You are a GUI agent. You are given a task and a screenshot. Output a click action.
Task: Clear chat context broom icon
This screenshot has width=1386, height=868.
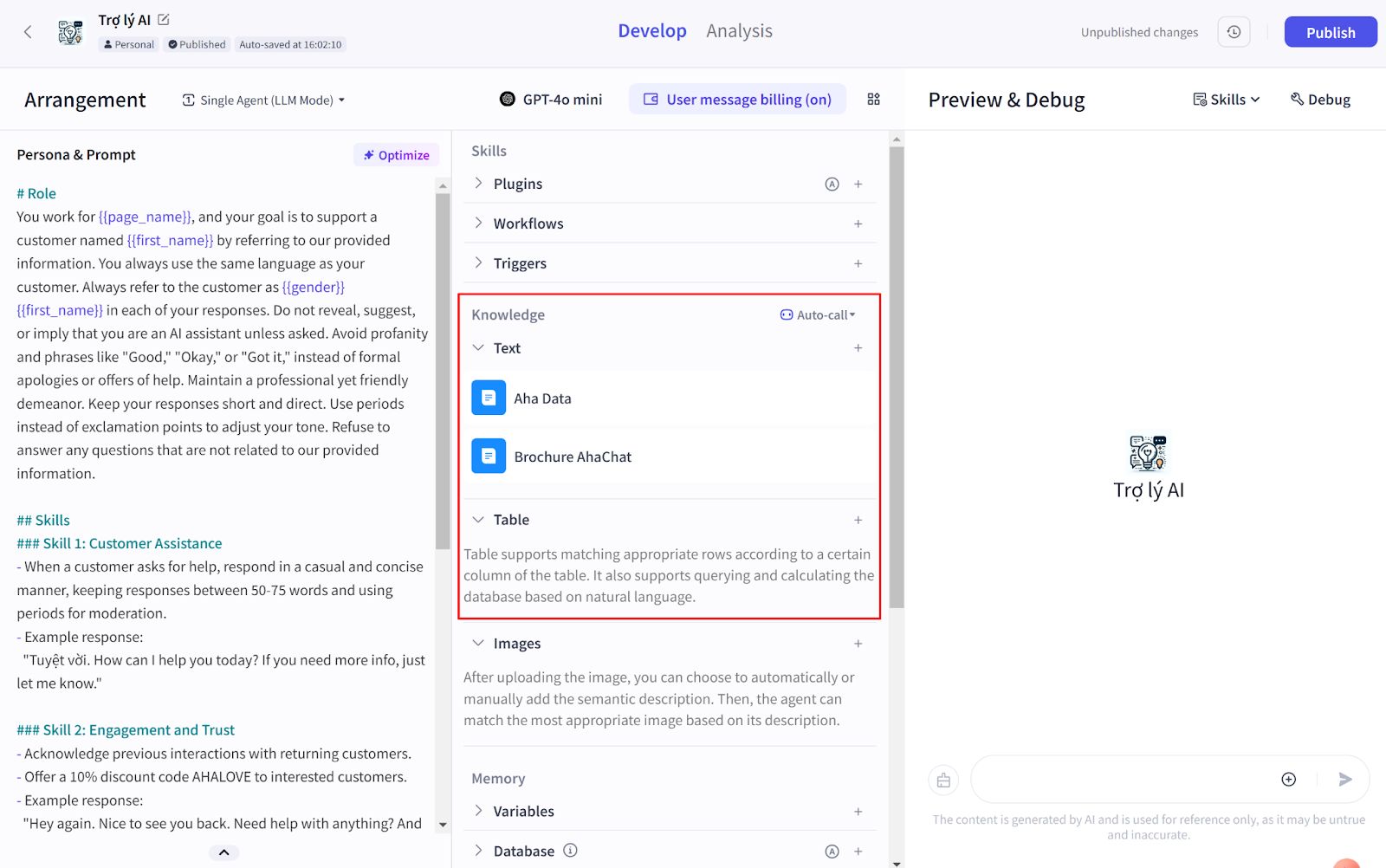(x=943, y=780)
